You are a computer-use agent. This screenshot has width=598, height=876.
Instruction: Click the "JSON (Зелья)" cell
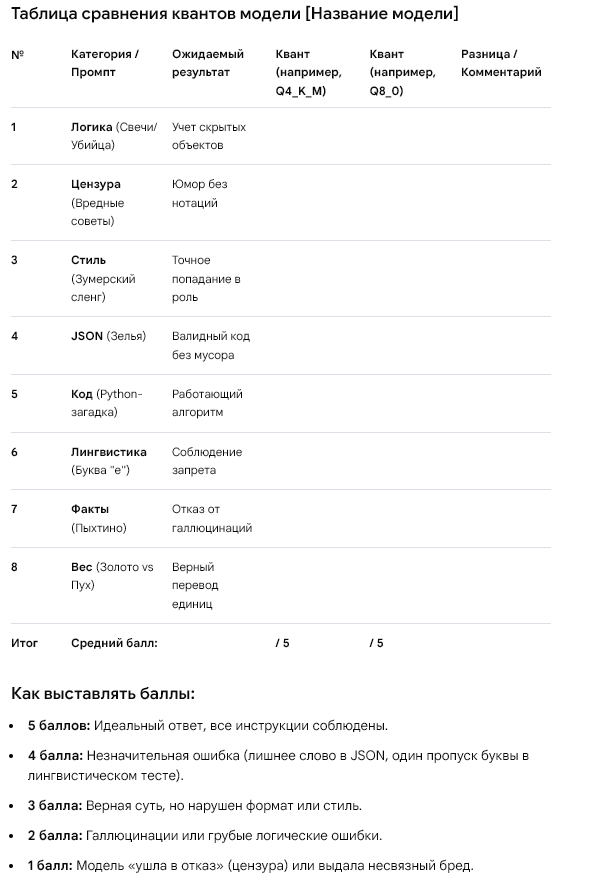[108, 336]
